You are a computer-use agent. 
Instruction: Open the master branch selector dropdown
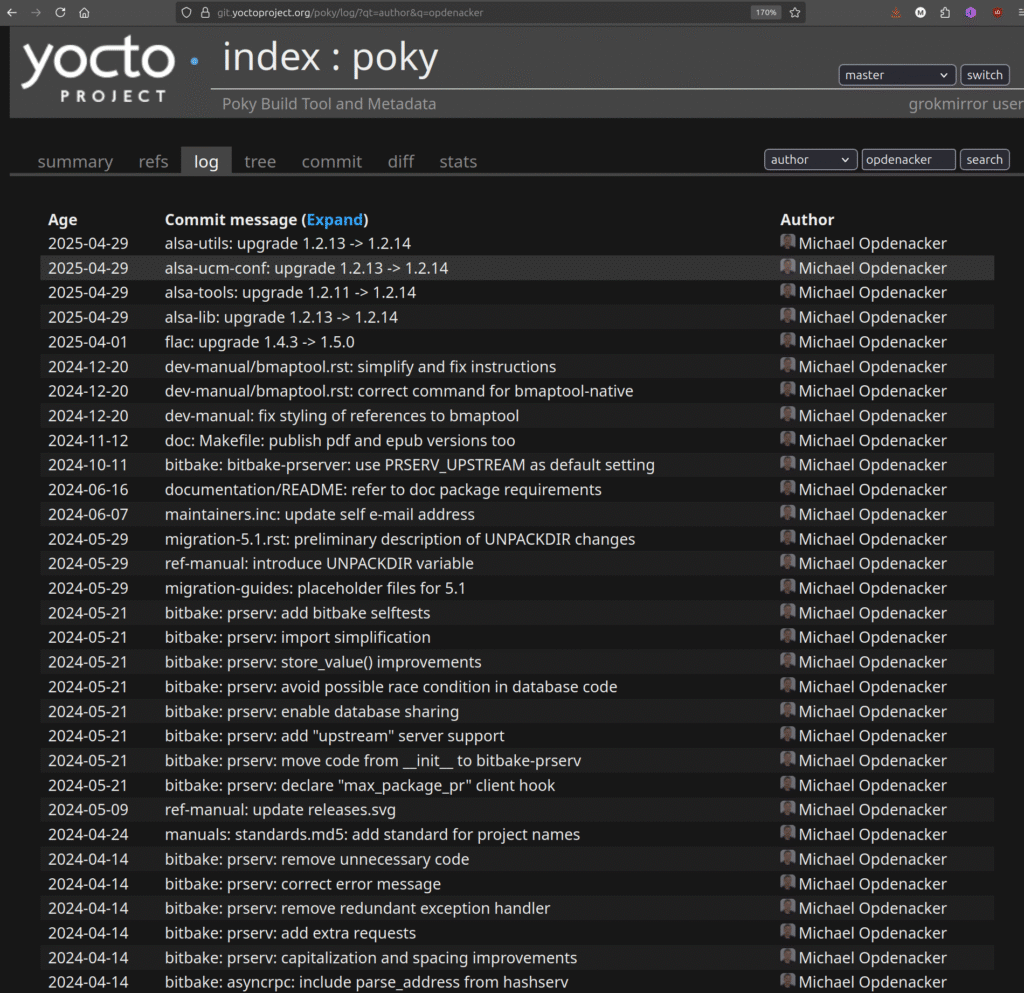point(896,74)
